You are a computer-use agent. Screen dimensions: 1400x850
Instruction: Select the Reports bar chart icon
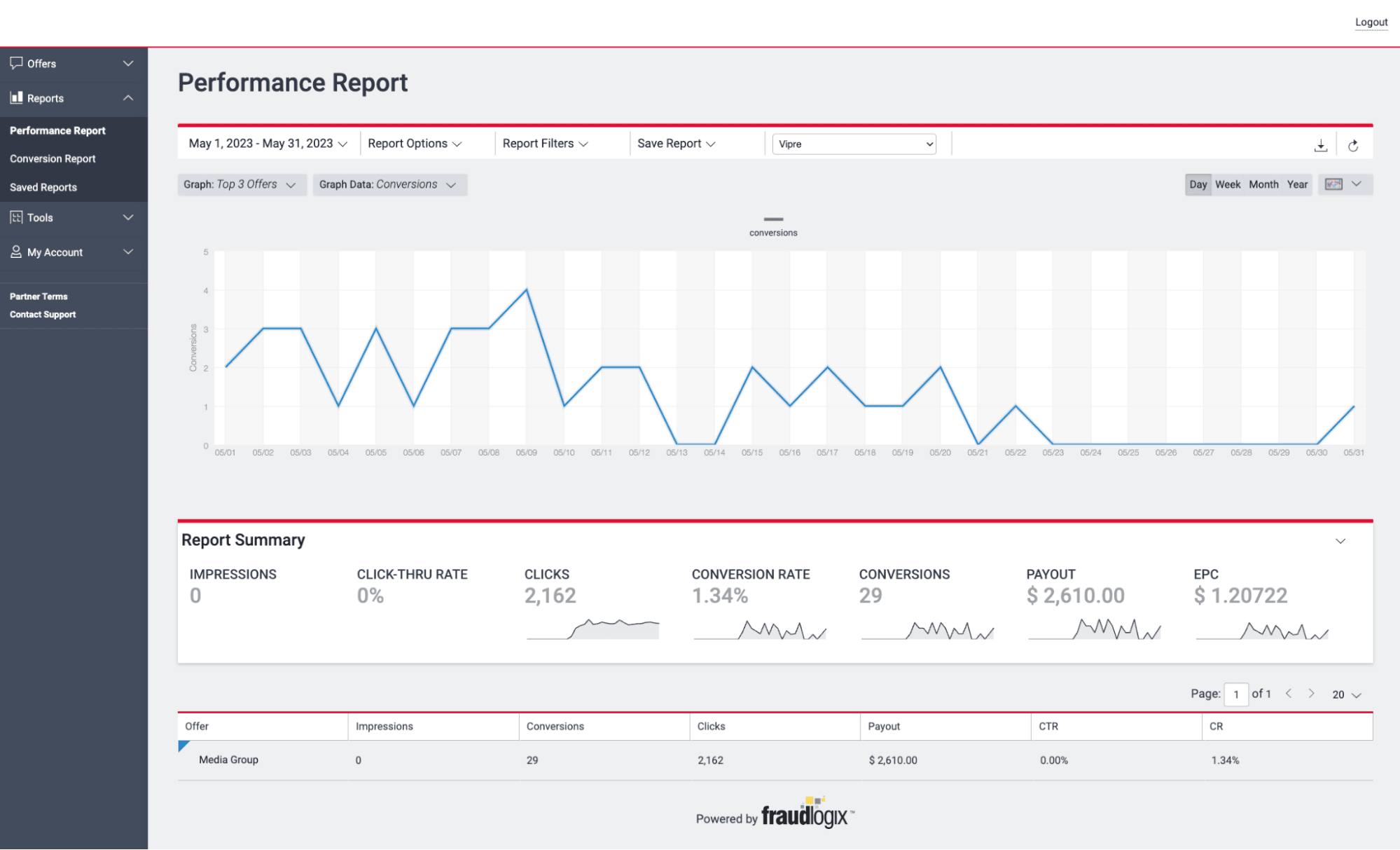(16, 98)
